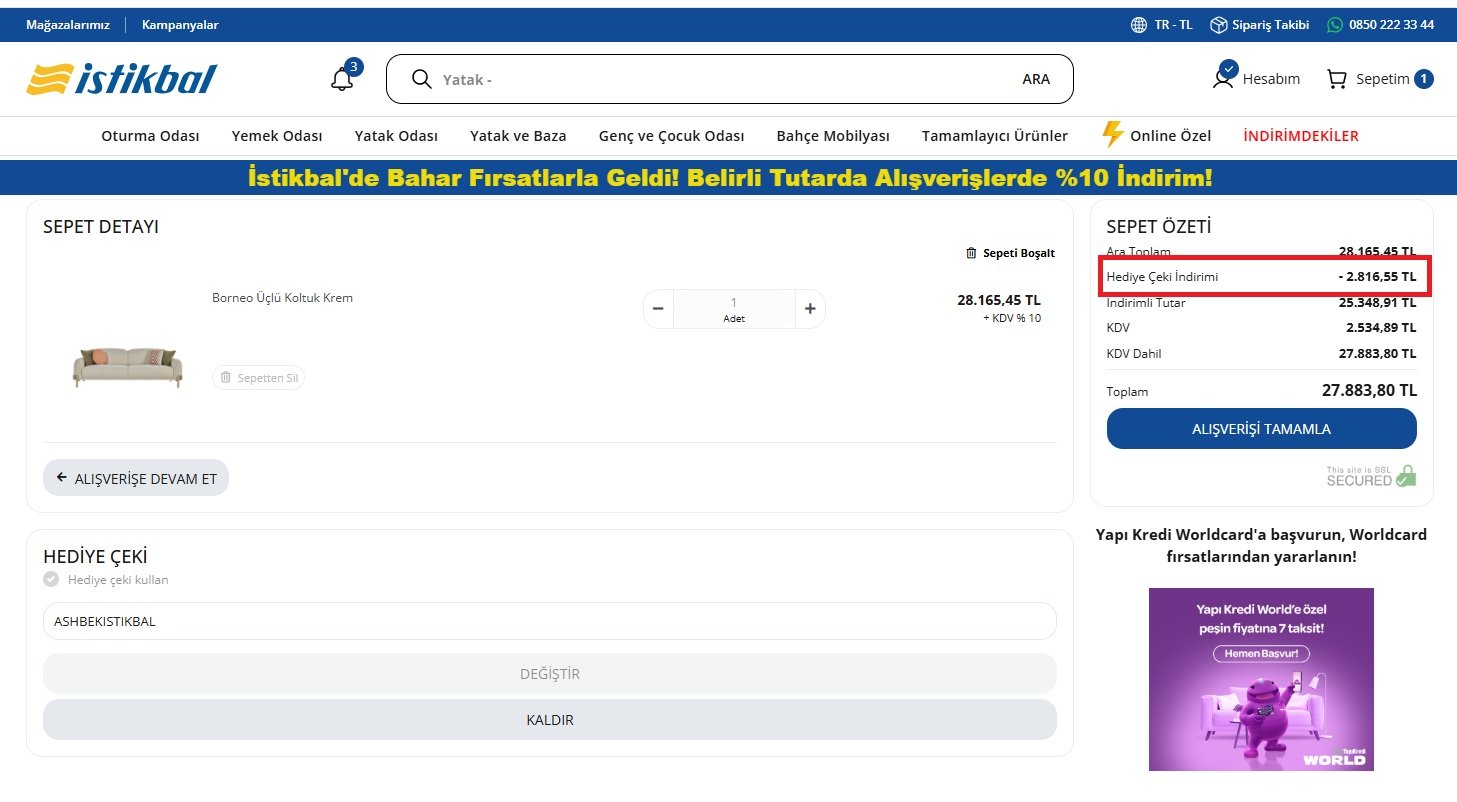This screenshot has height=802, width=1457.
Task: Click the yellow spring campaign banner
Action: pos(729,178)
